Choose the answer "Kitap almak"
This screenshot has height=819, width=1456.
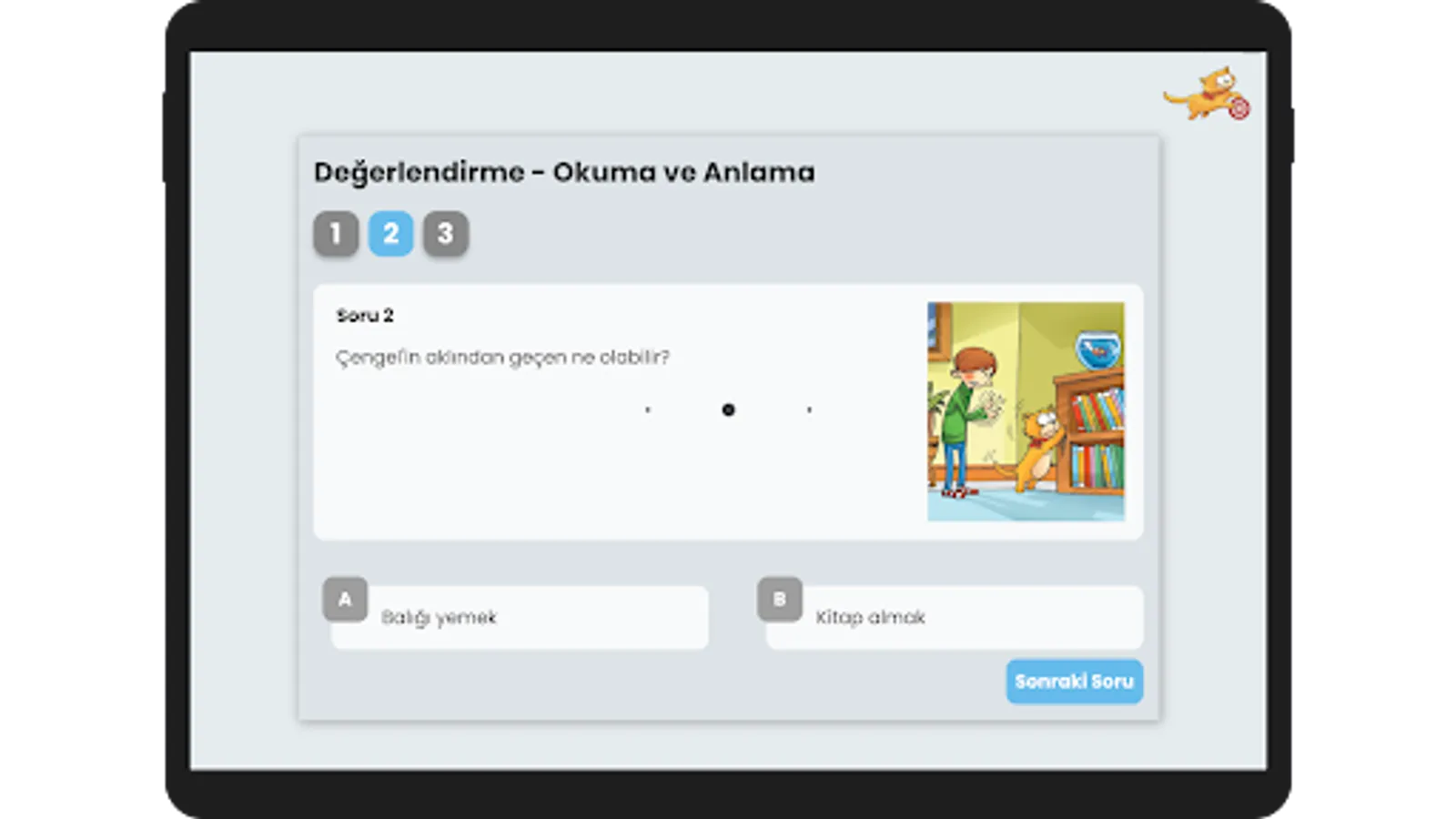[x=955, y=617]
